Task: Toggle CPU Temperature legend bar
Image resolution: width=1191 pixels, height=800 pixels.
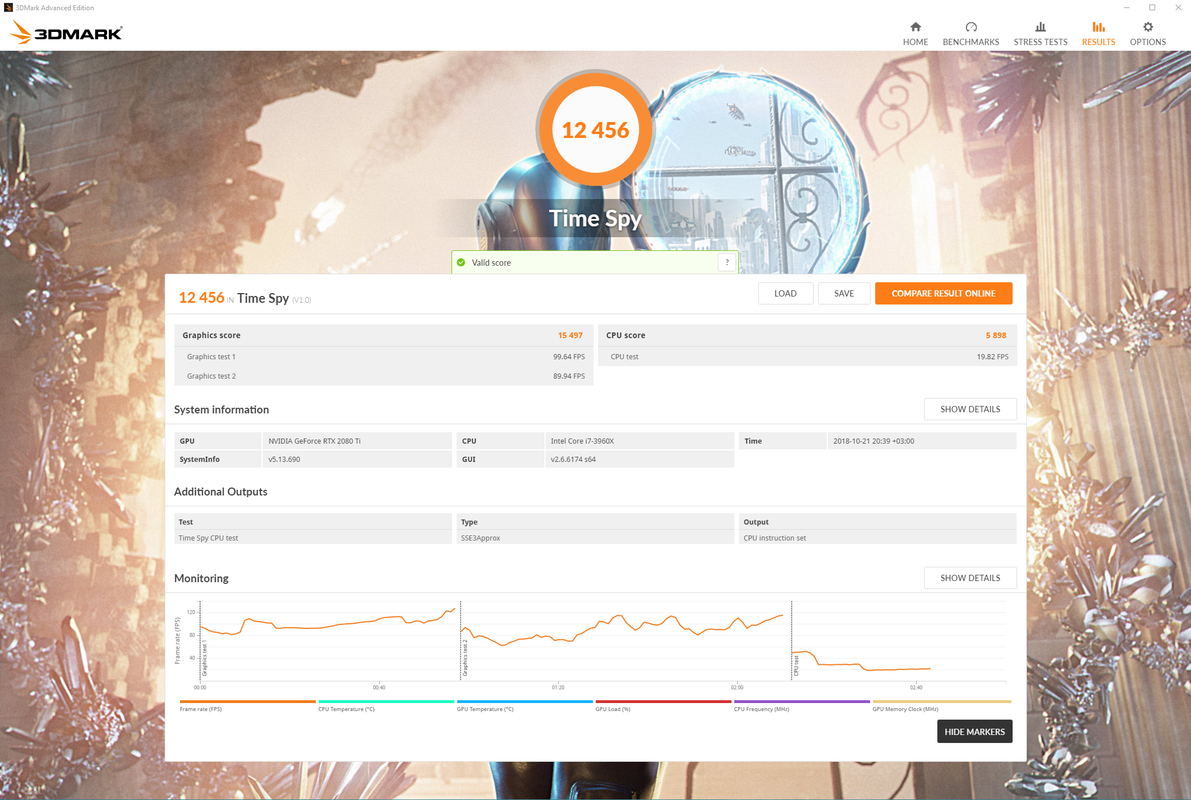Action: coord(386,701)
